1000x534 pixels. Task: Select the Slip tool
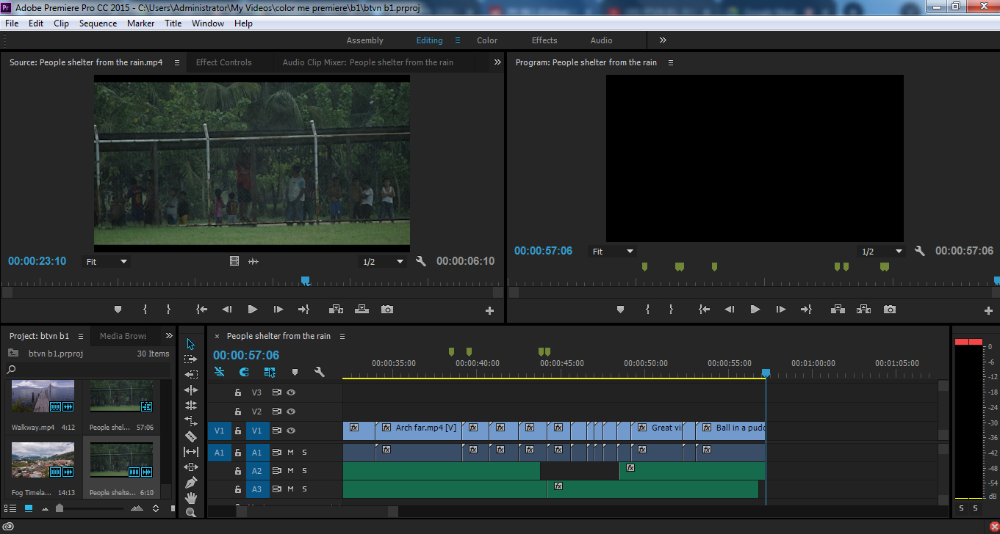[190, 452]
